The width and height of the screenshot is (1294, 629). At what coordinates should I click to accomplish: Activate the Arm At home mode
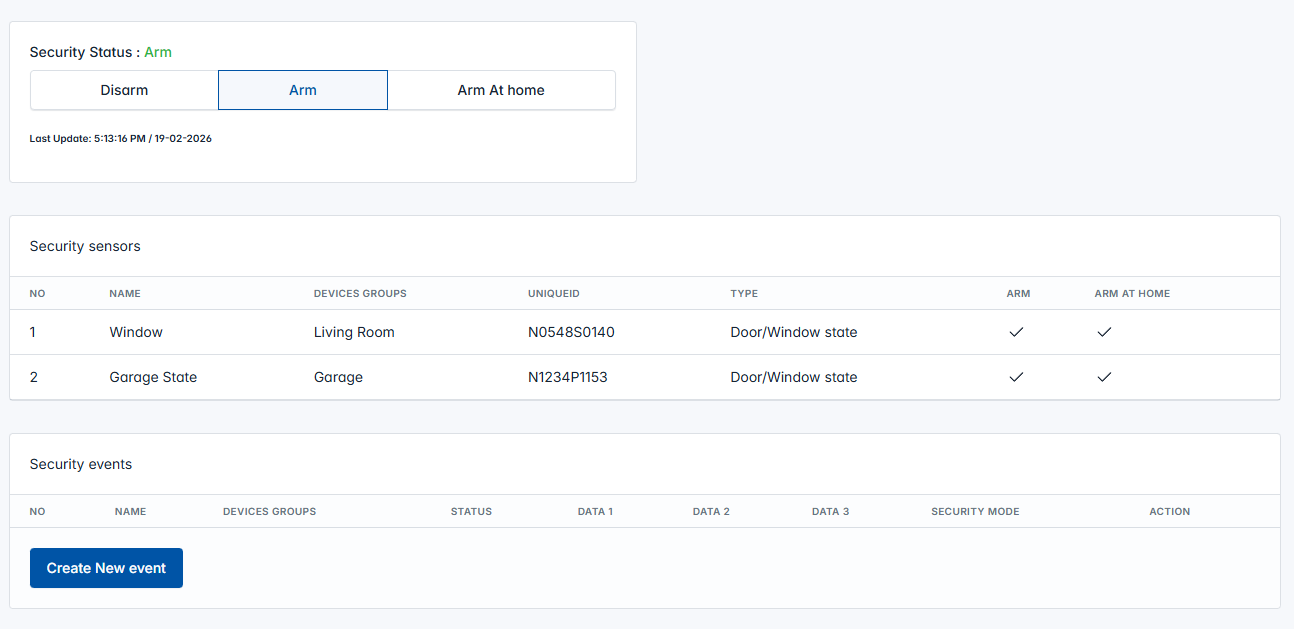click(x=501, y=90)
